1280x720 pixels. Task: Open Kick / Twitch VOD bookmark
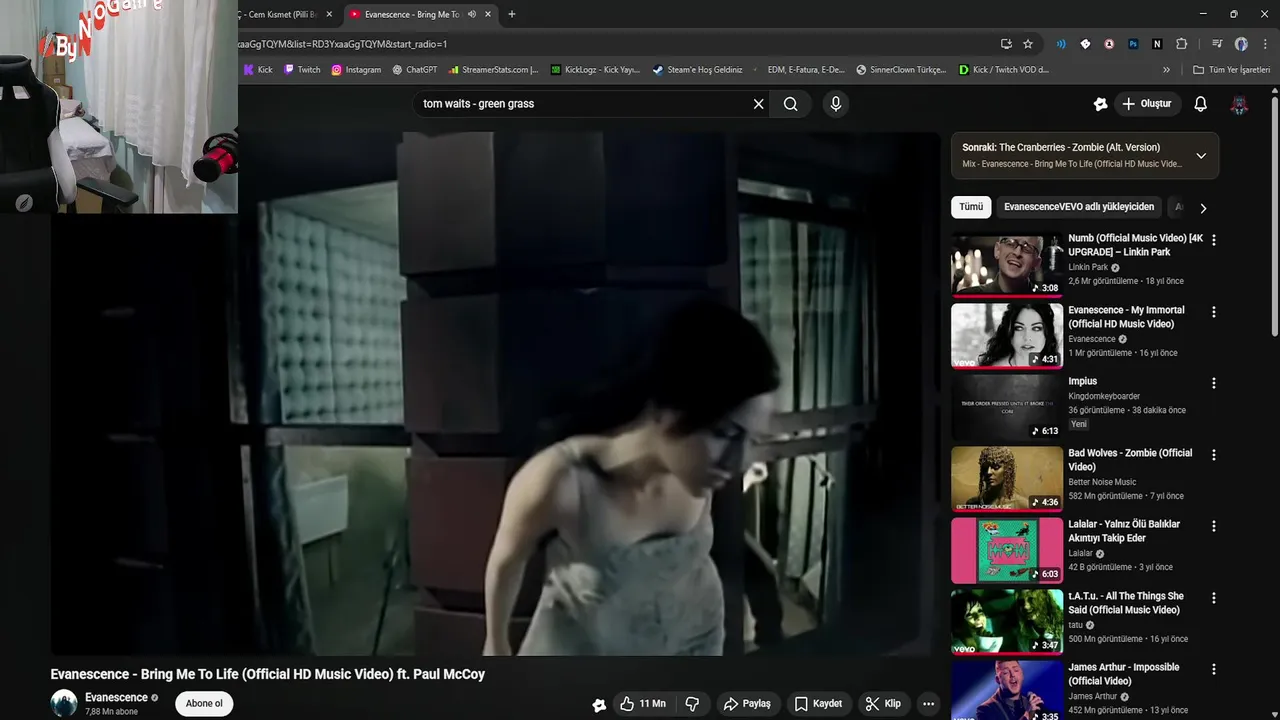[1003, 70]
